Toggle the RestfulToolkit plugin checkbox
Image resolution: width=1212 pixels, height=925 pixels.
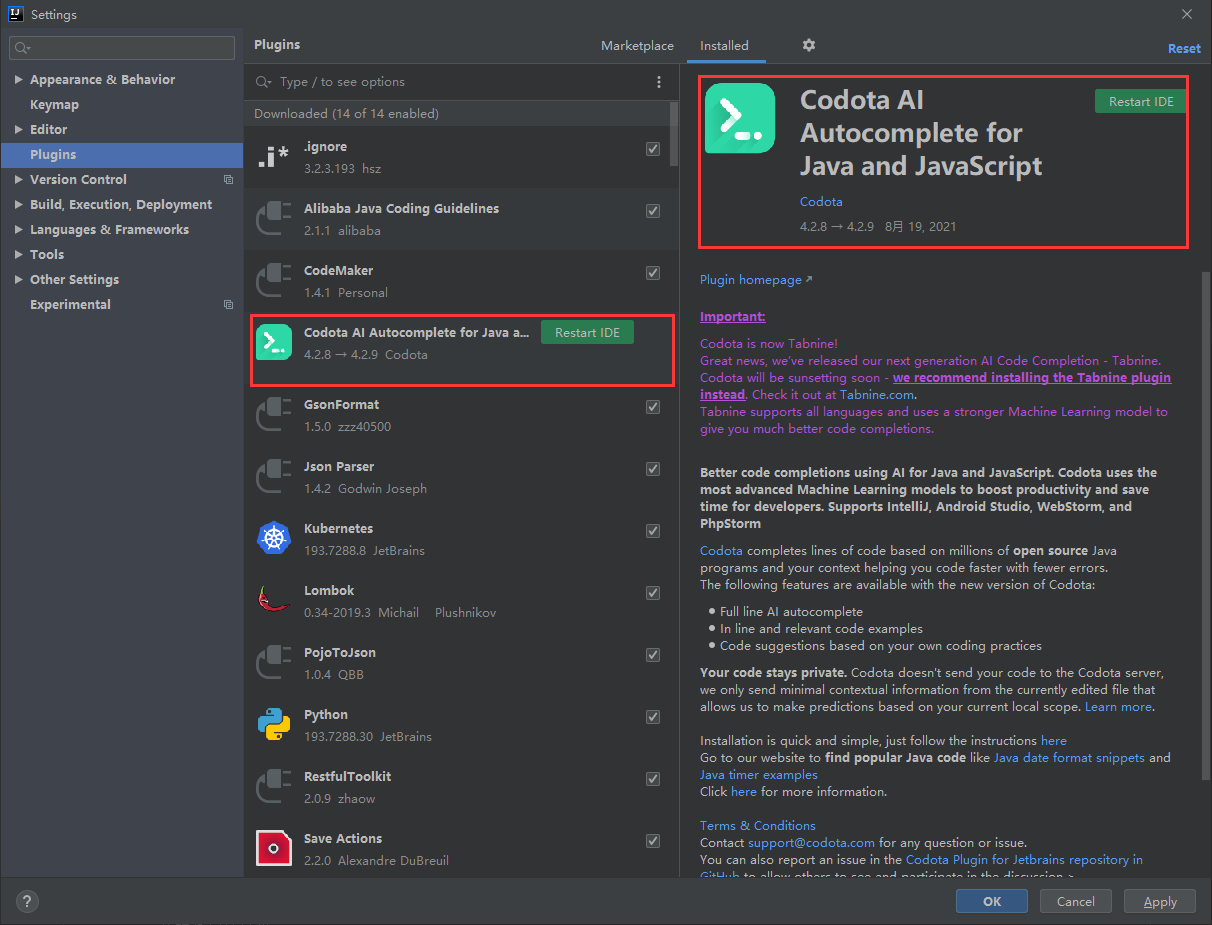(653, 779)
